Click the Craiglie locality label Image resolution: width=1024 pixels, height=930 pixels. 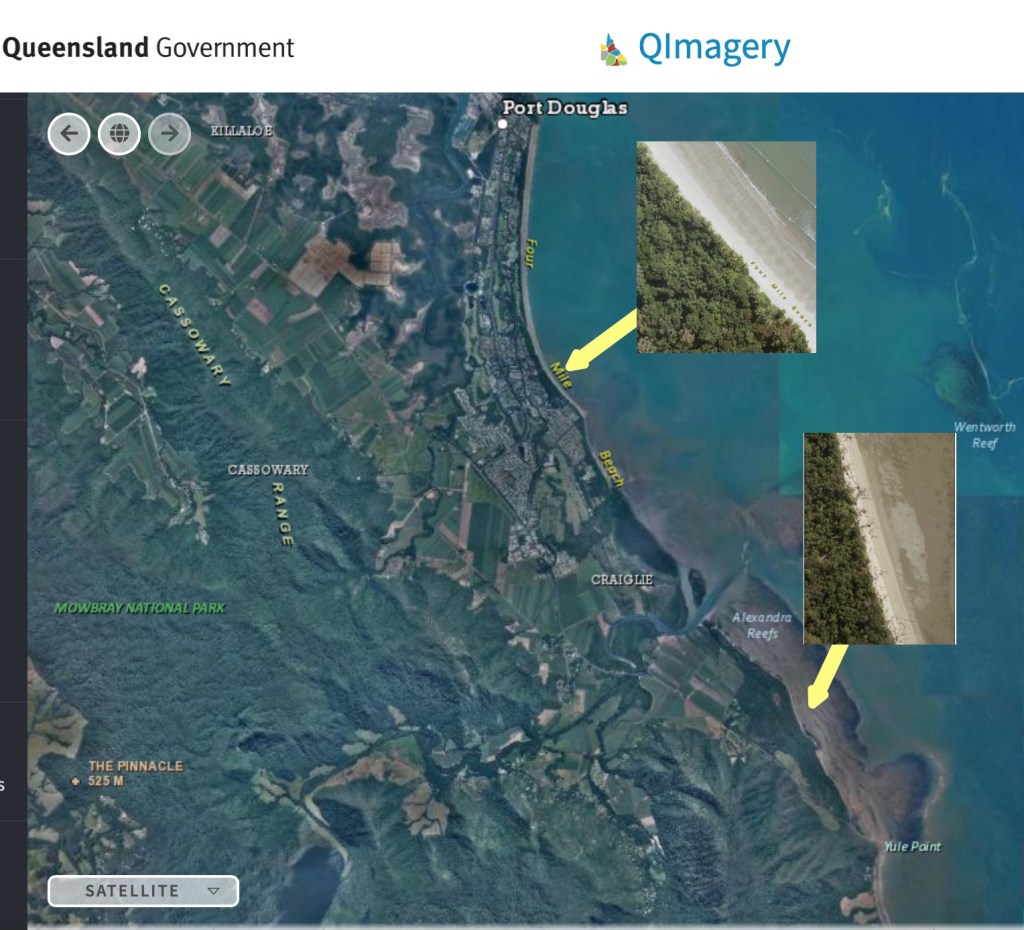pyautogui.click(x=621, y=580)
